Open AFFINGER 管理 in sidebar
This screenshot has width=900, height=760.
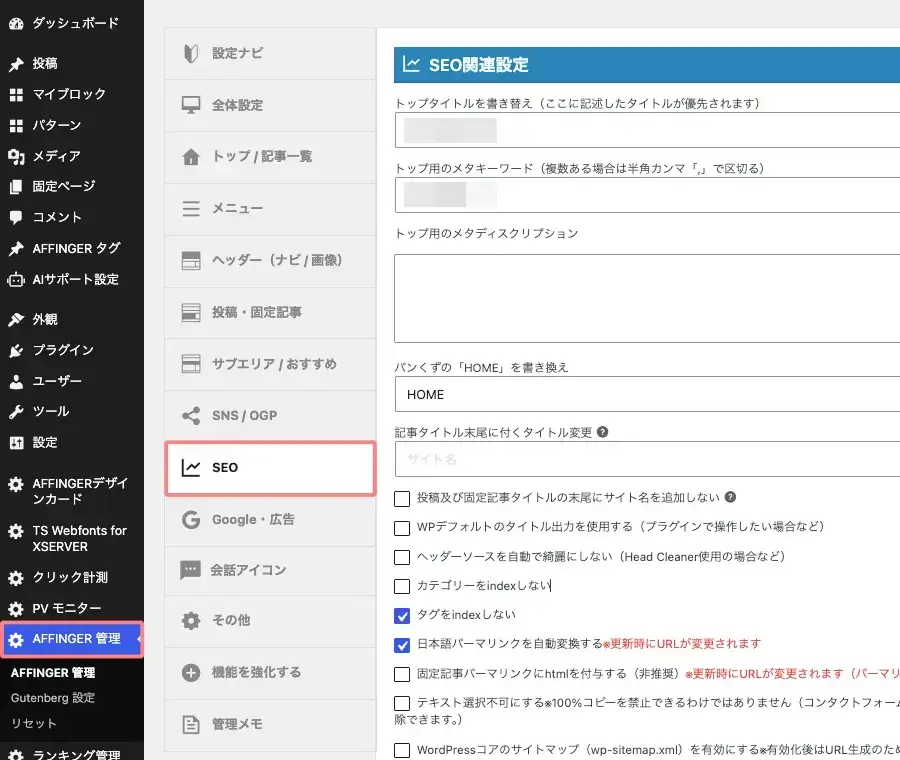tap(72, 639)
